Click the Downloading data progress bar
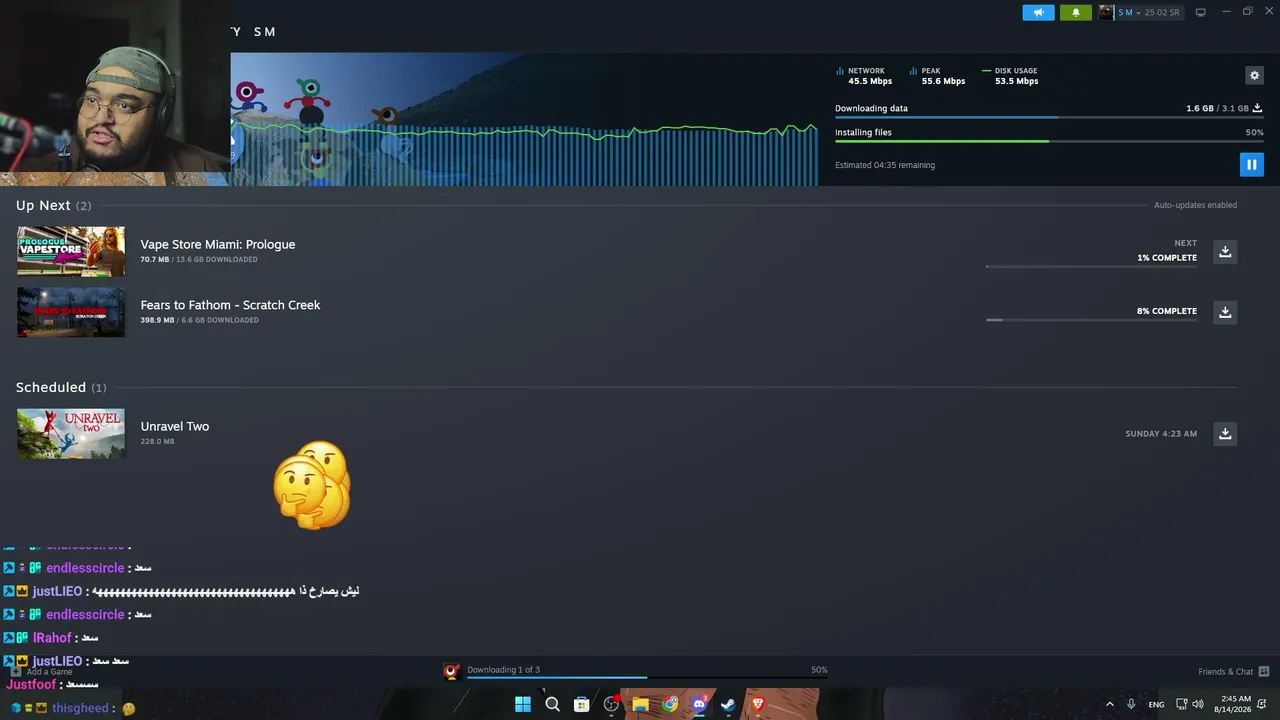1280x720 pixels. click(1049, 118)
